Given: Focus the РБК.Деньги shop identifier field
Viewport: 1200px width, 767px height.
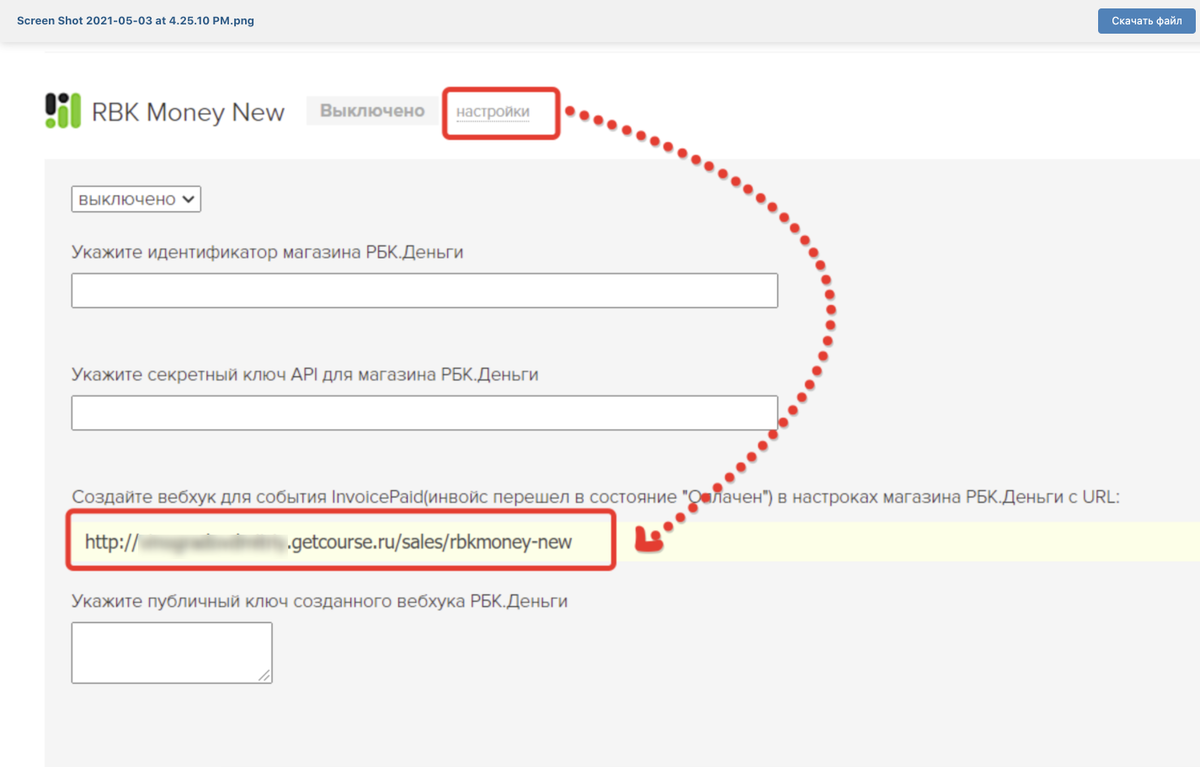Looking at the screenshot, I should pos(425,290).
